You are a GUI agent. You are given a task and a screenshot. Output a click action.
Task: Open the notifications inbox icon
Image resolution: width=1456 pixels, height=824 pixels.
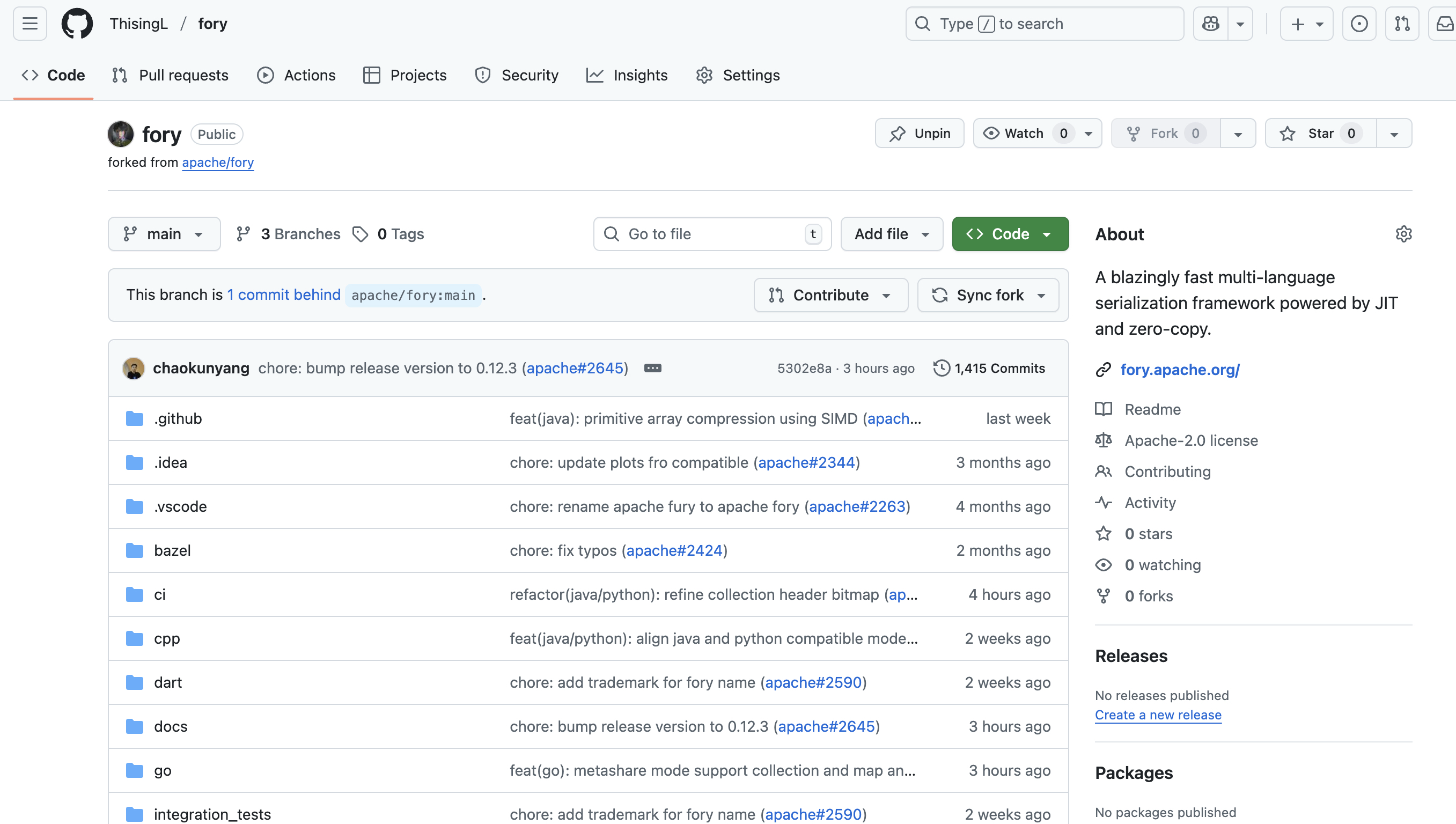(1444, 24)
